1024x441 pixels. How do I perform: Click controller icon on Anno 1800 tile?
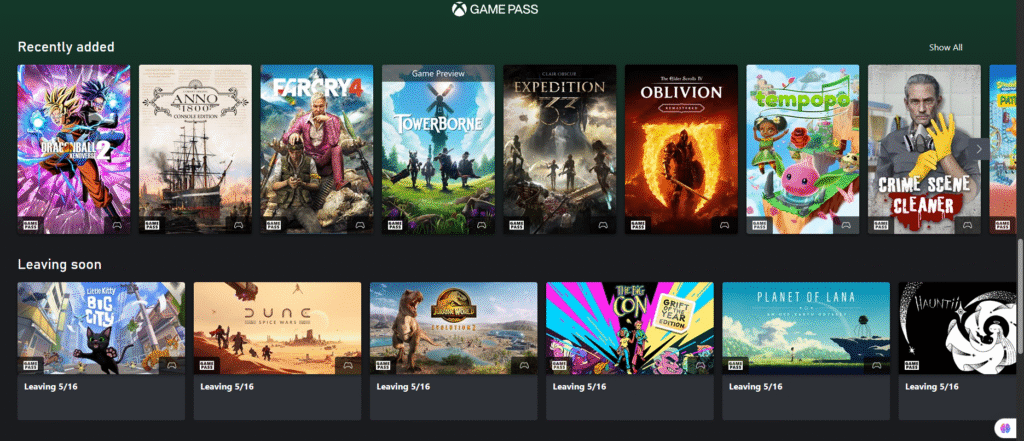coord(238,225)
